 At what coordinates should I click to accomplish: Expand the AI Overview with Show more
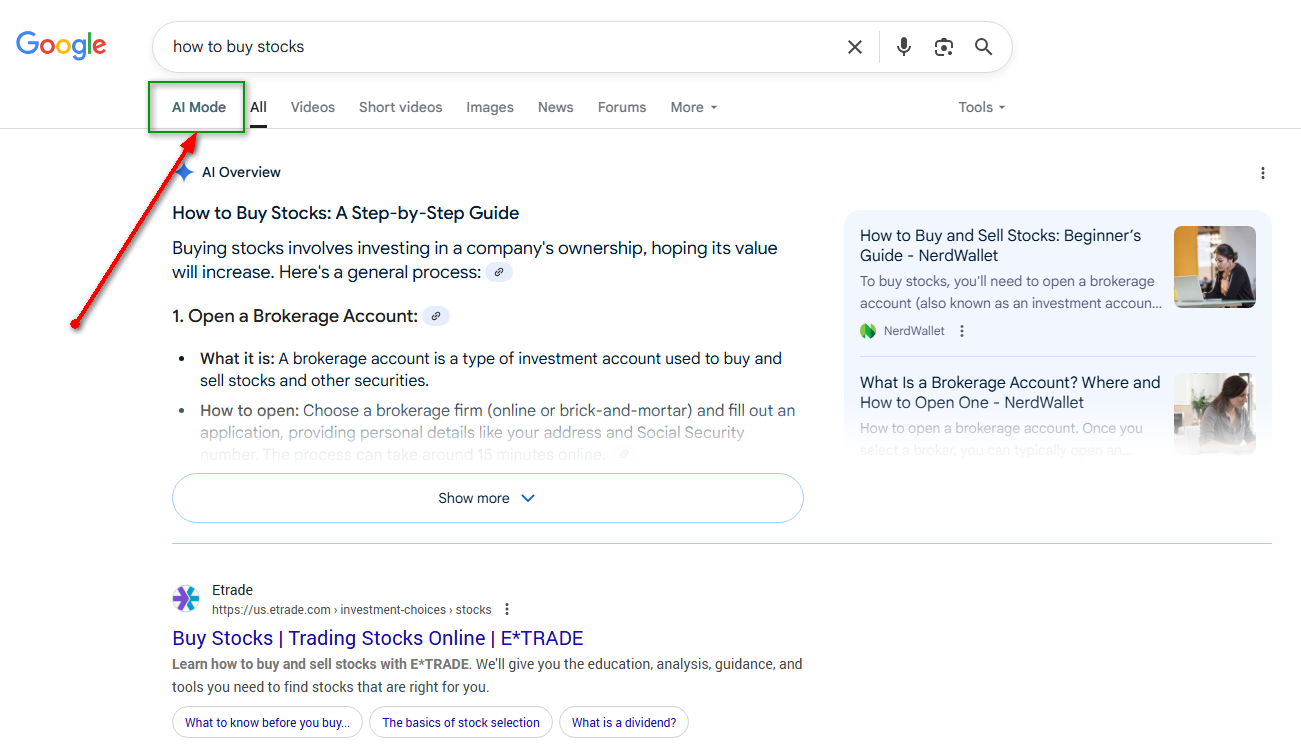pos(488,498)
